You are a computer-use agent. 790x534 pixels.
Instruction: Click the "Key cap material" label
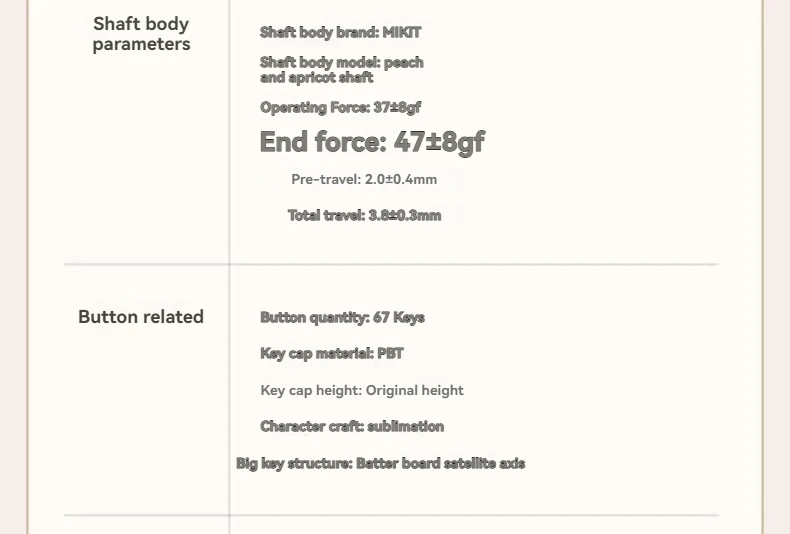click(x=316, y=353)
